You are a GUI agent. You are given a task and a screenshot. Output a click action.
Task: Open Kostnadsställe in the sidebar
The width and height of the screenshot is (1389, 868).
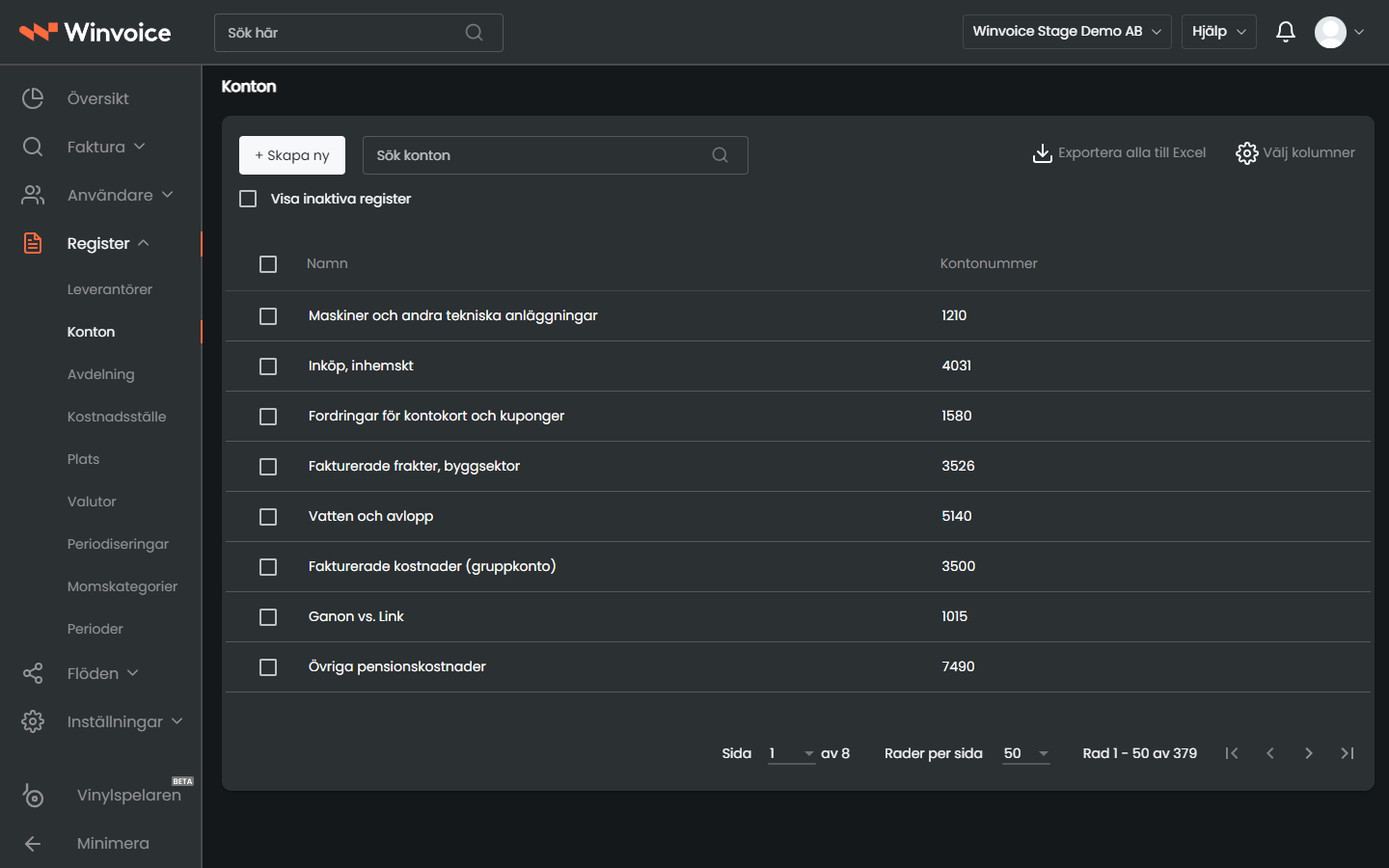point(117,417)
